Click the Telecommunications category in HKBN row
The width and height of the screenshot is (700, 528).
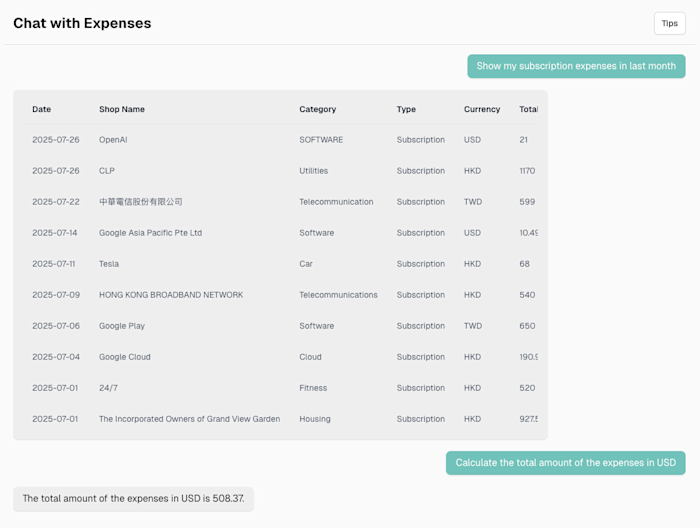point(338,295)
